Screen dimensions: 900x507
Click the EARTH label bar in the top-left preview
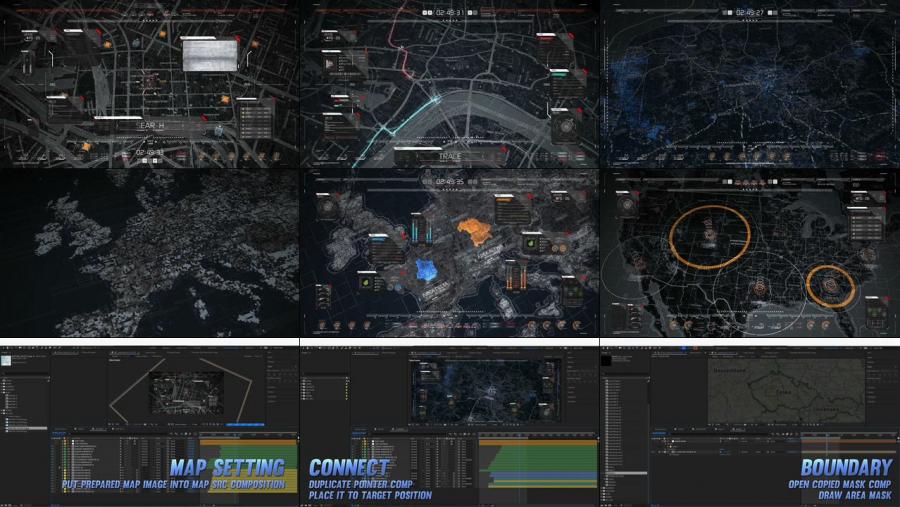tap(153, 125)
